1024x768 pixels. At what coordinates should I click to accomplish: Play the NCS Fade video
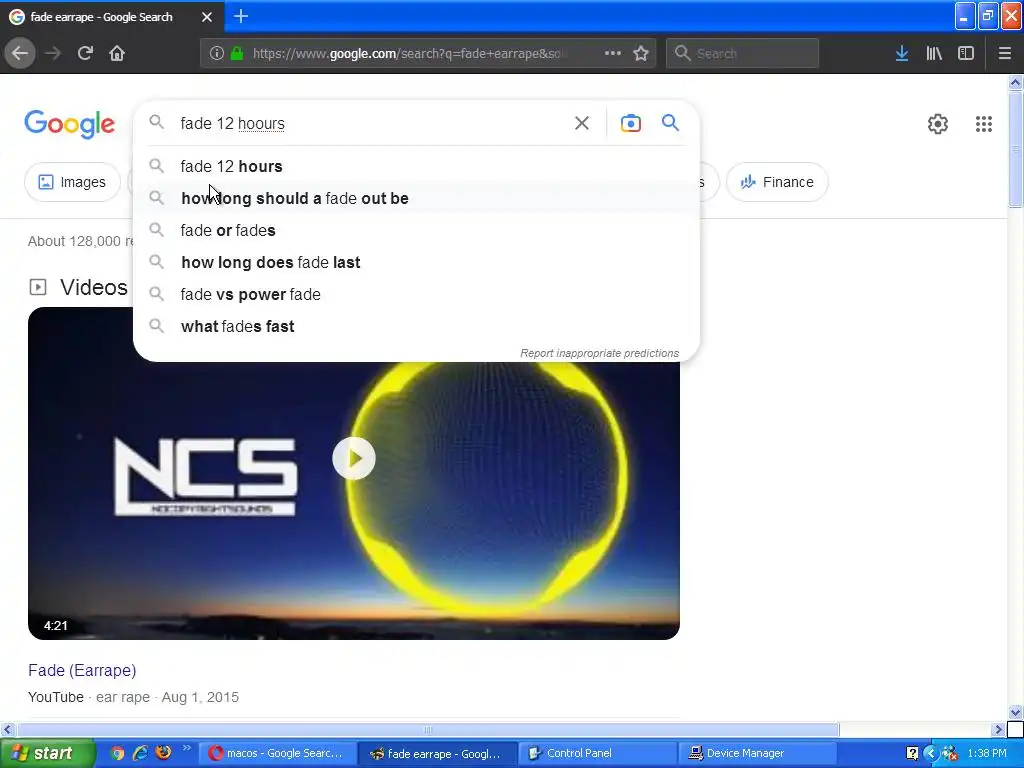point(353,458)
